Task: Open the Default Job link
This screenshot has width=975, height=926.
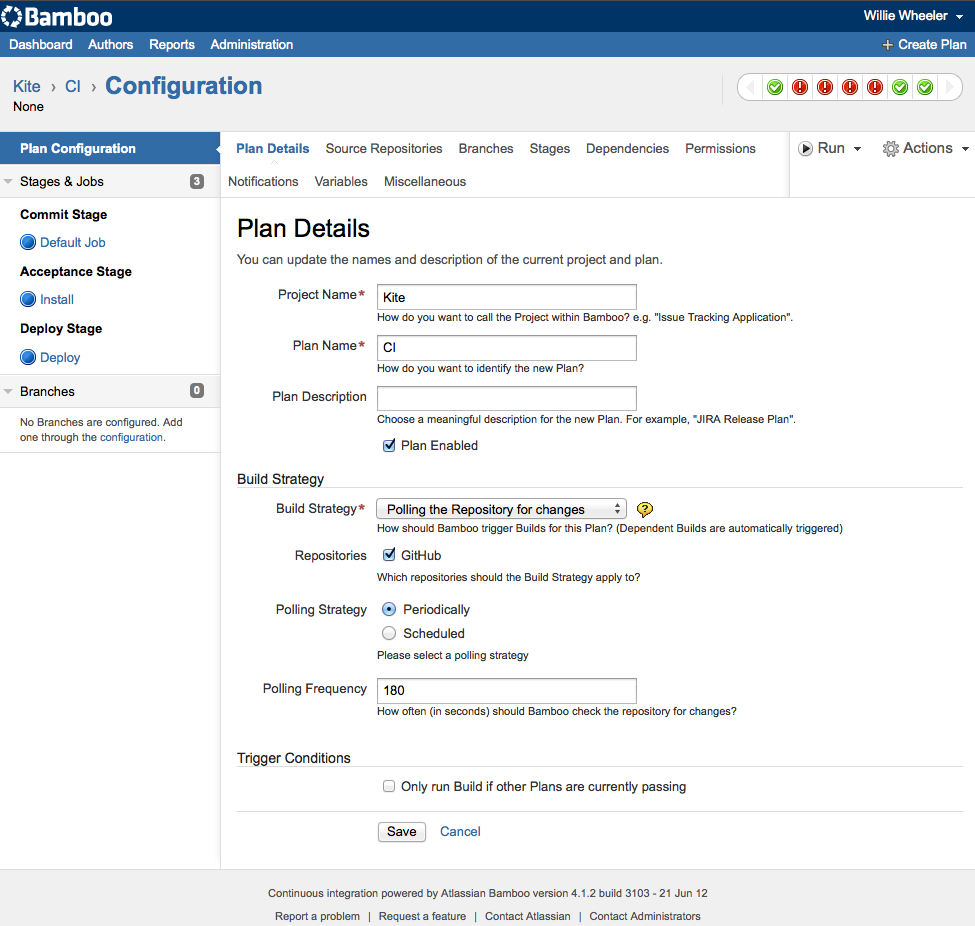Action: point(73,243)
